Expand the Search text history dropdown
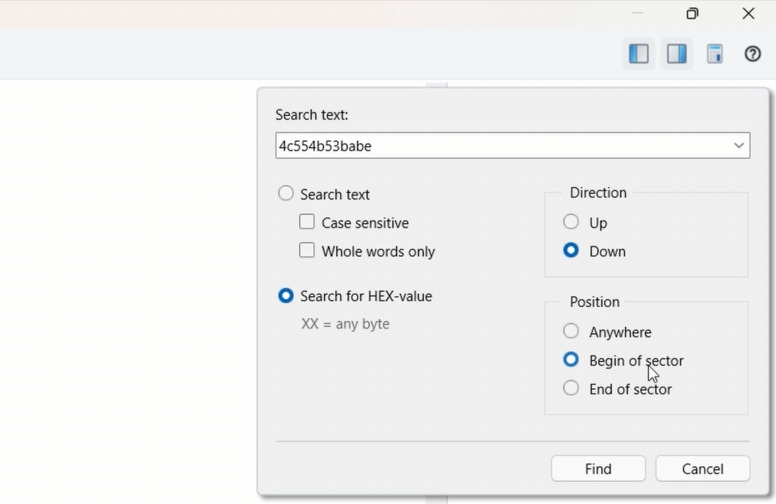Screen dimensions: 776x504 739,146
